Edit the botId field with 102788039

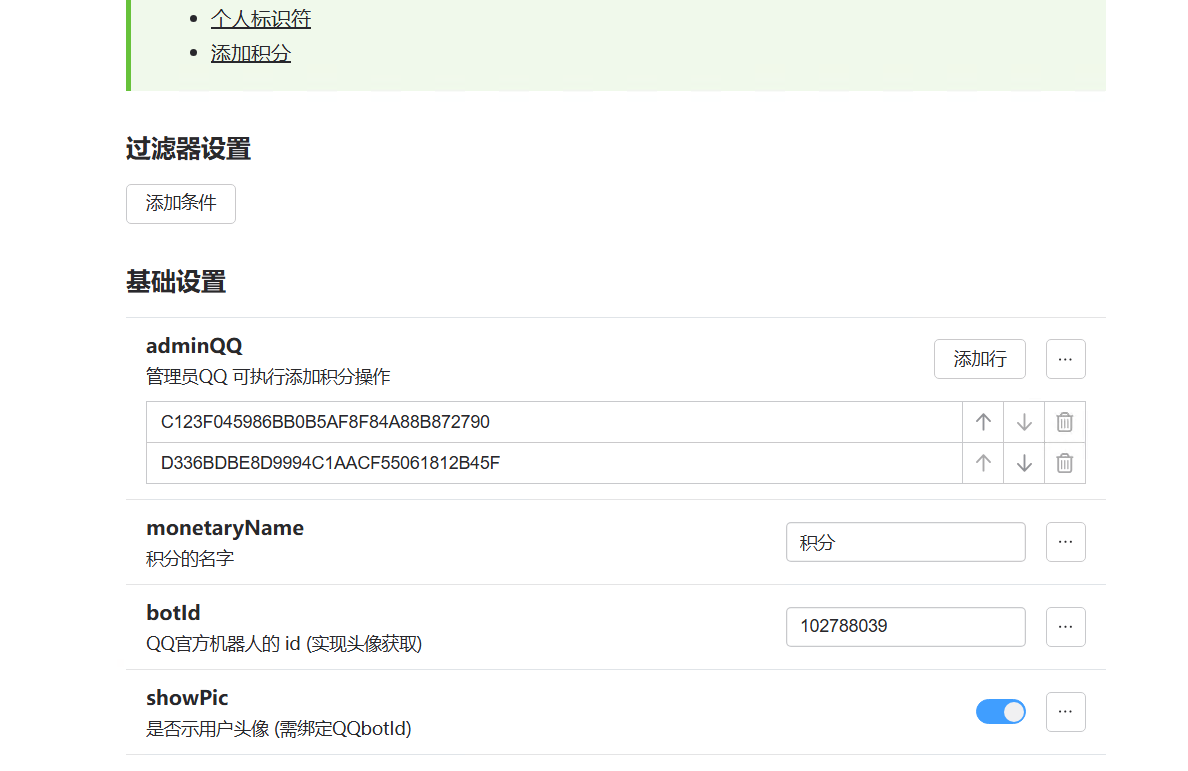[905, 627]
